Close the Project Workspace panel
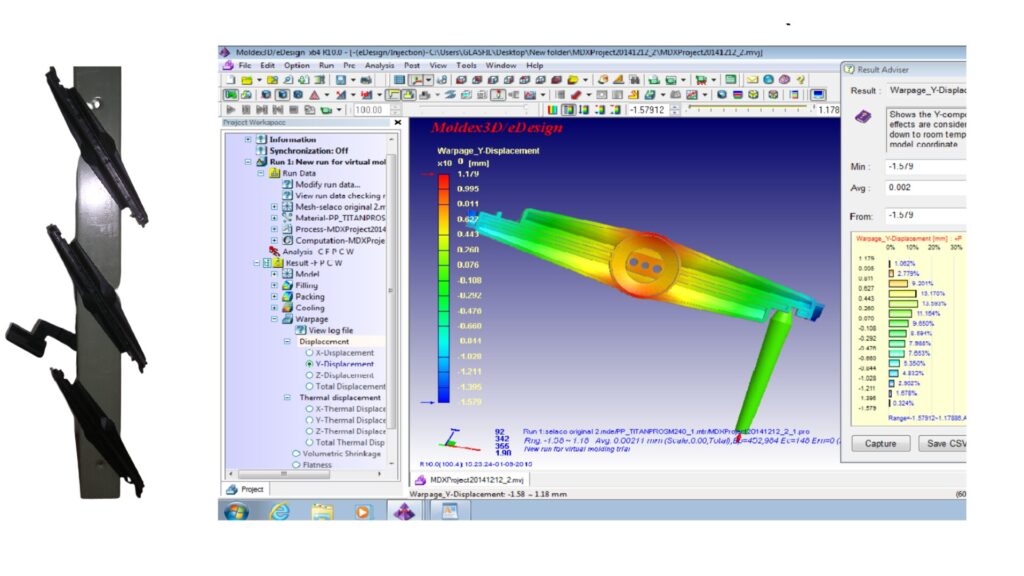Screen dimensions: 1024x576 click(x=398, y=122)
